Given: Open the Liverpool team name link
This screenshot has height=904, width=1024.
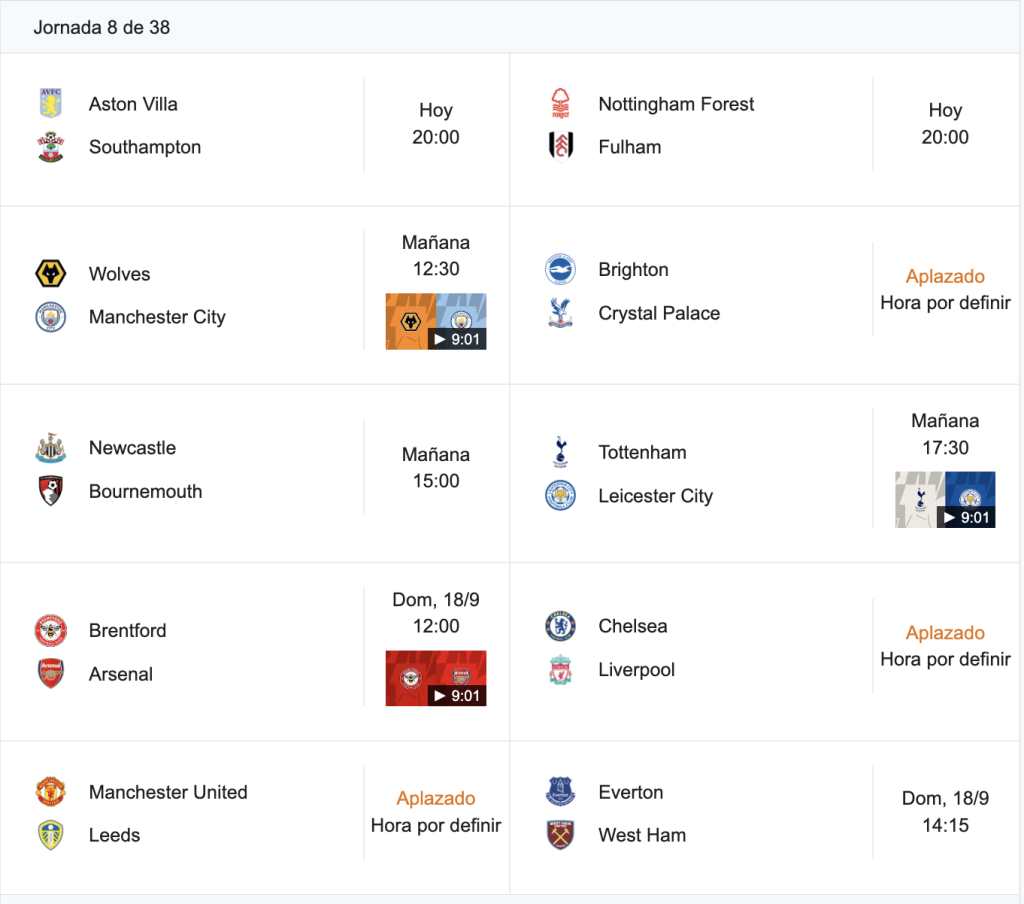Looking at the screenshot, I should coord(637,670).
